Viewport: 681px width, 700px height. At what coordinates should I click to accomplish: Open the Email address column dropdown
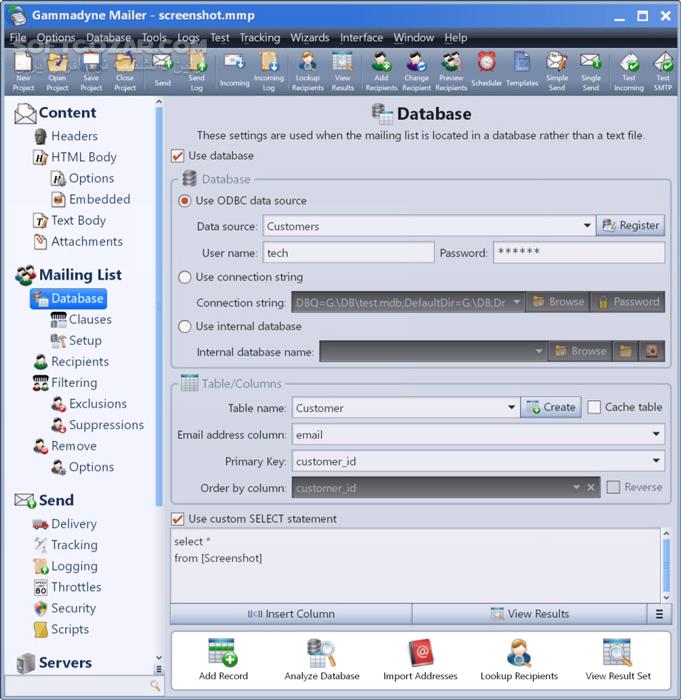click(656, 434)
